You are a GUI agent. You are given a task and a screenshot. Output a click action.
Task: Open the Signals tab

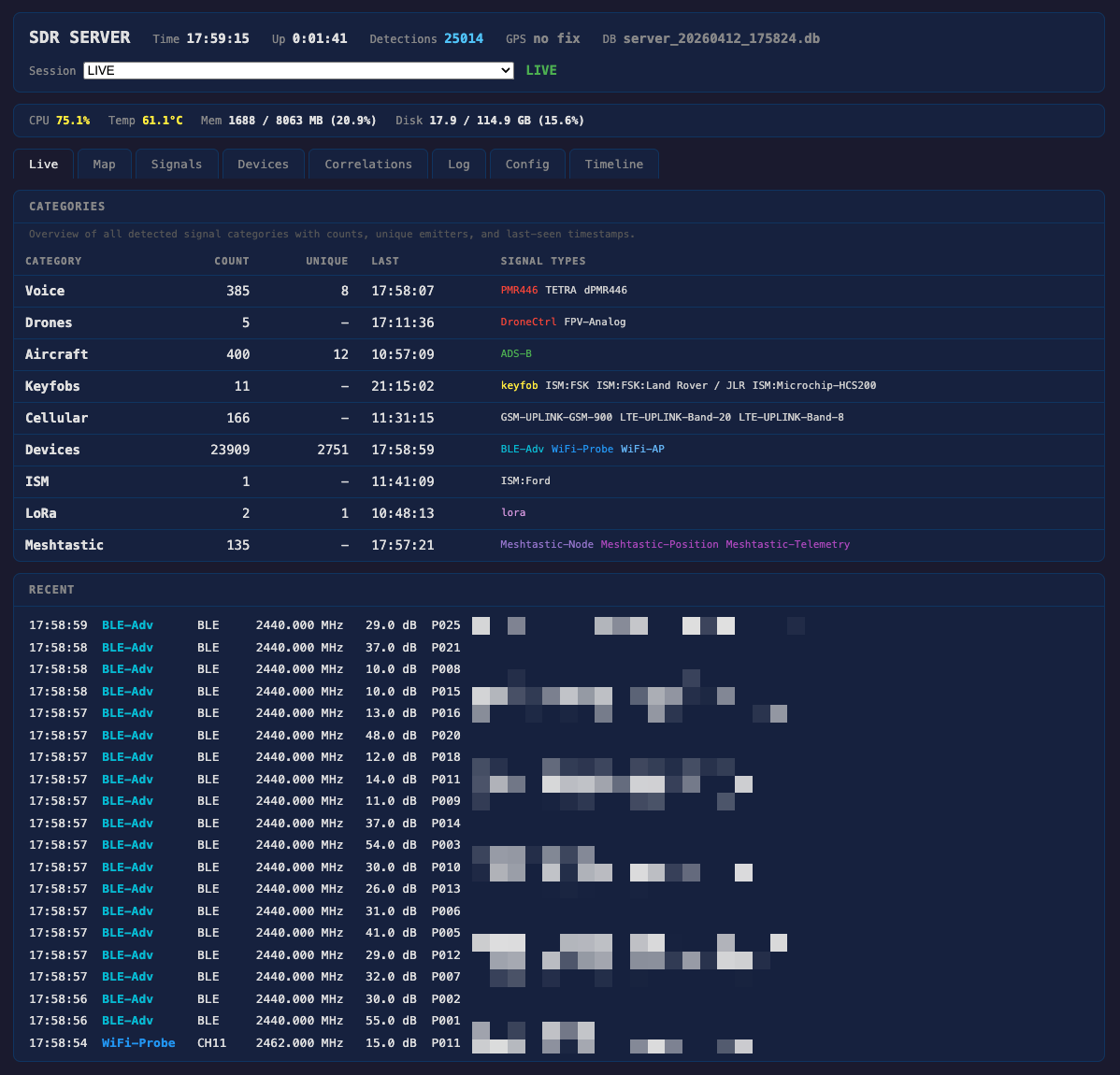point(177,165)
